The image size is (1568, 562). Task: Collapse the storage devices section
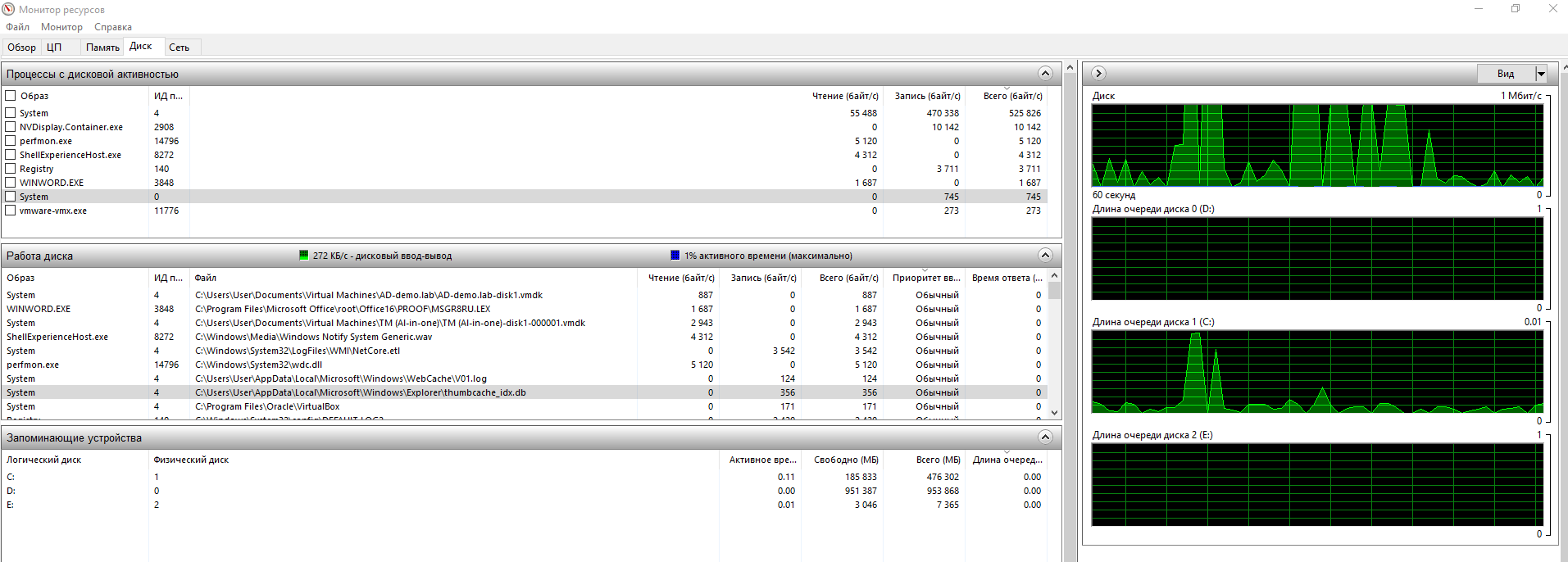tap(1045, 437)
